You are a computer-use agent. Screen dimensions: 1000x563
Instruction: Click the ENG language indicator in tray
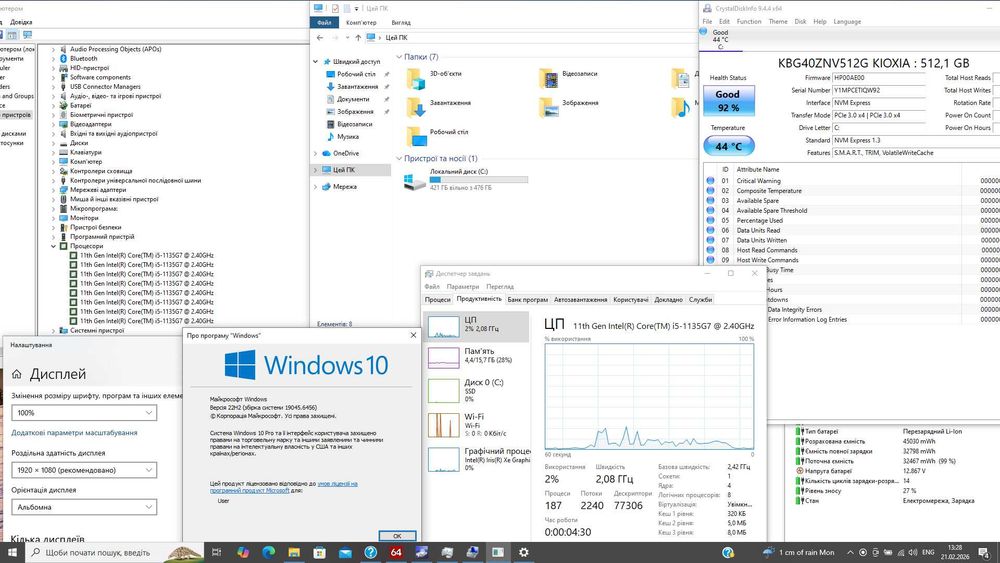[928, 552]
